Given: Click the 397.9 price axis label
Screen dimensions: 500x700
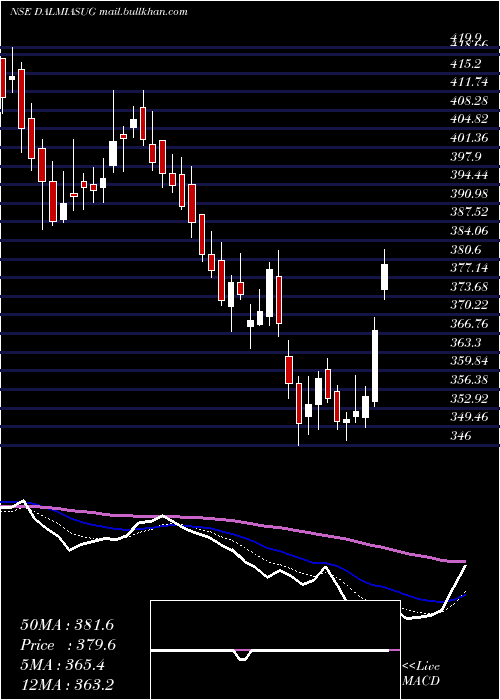Looking at the screenshot, I should 466,157.
